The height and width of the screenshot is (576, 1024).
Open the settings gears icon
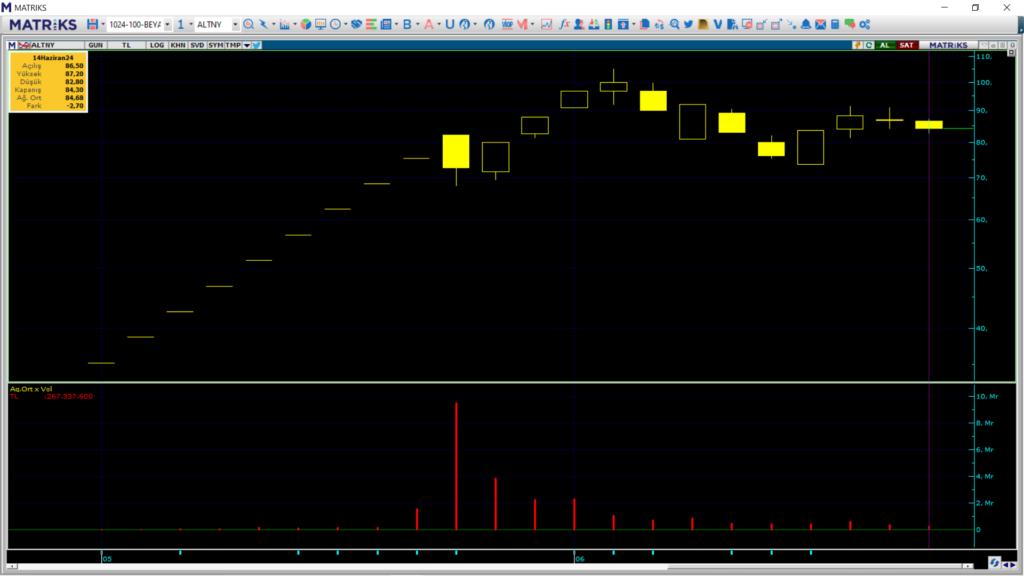pyautogui.click(x=865, y=24)
